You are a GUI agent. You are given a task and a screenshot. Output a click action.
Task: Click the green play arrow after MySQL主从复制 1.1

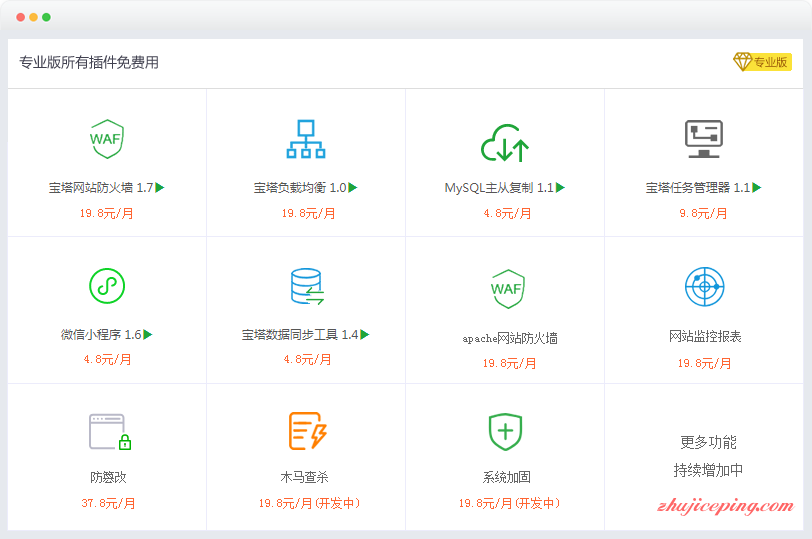click(560, 187)
